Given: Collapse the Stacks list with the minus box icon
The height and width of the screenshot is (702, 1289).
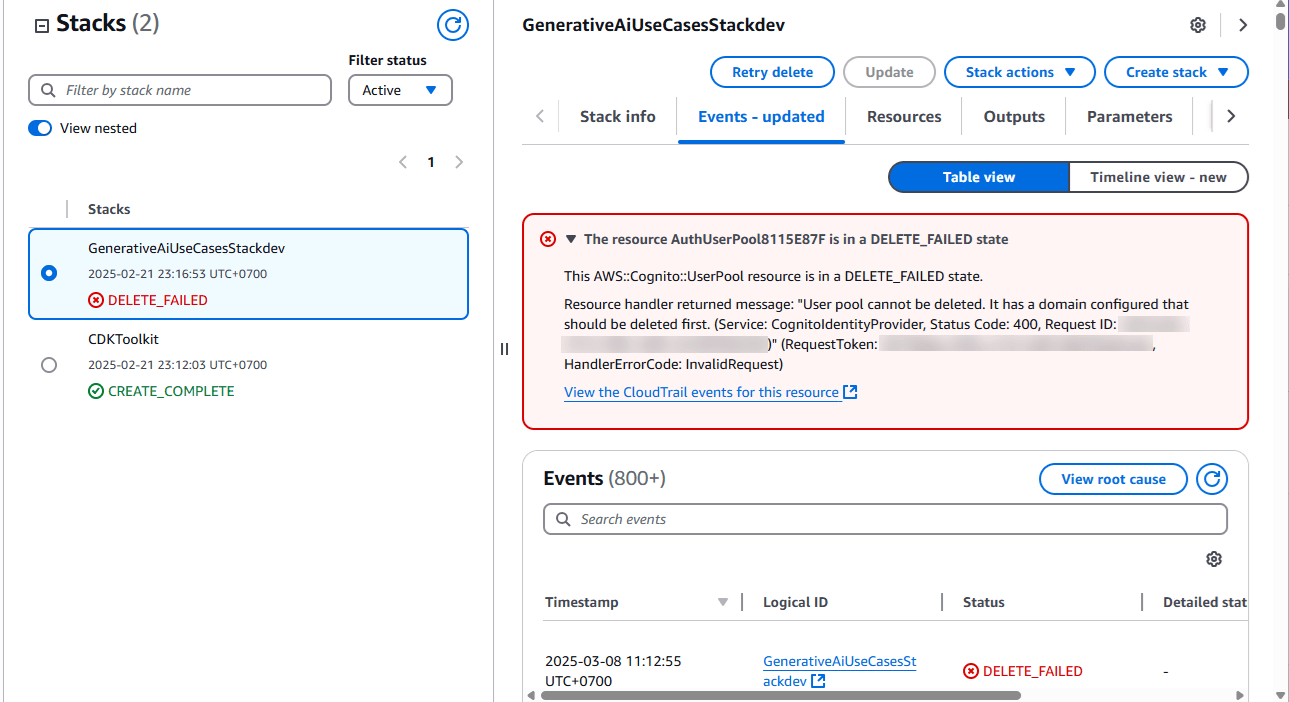Looking at the screenshot, I should point(42,27).
